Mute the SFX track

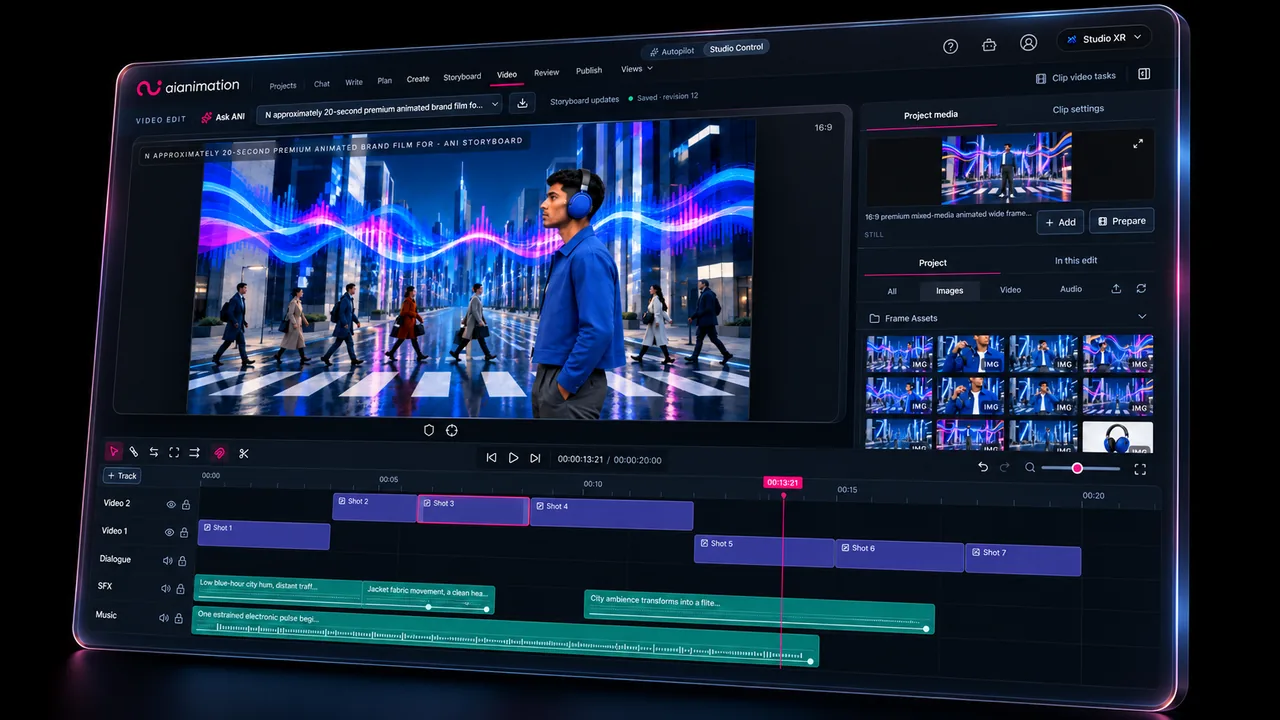click(165, 589)
